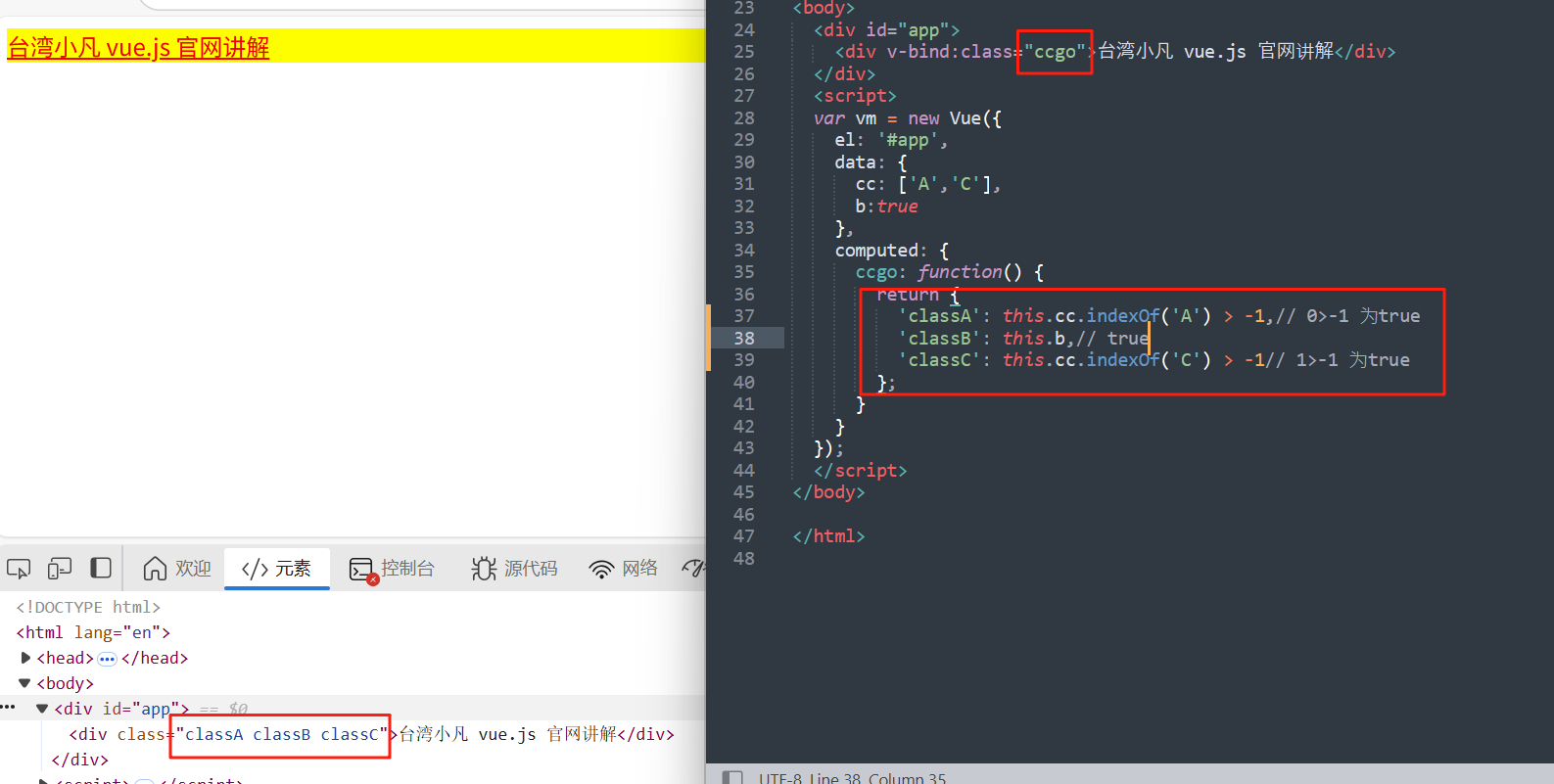Click the 'data: {' code line

(871, 161)
